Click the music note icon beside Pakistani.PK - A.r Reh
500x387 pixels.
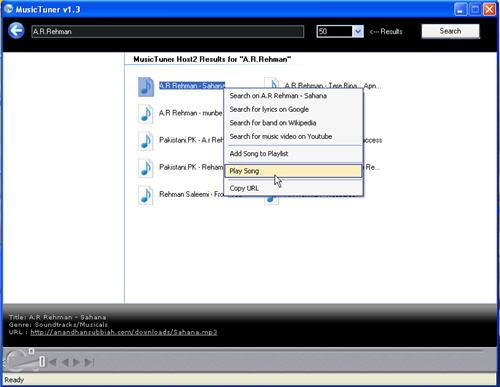click(146, 141)
